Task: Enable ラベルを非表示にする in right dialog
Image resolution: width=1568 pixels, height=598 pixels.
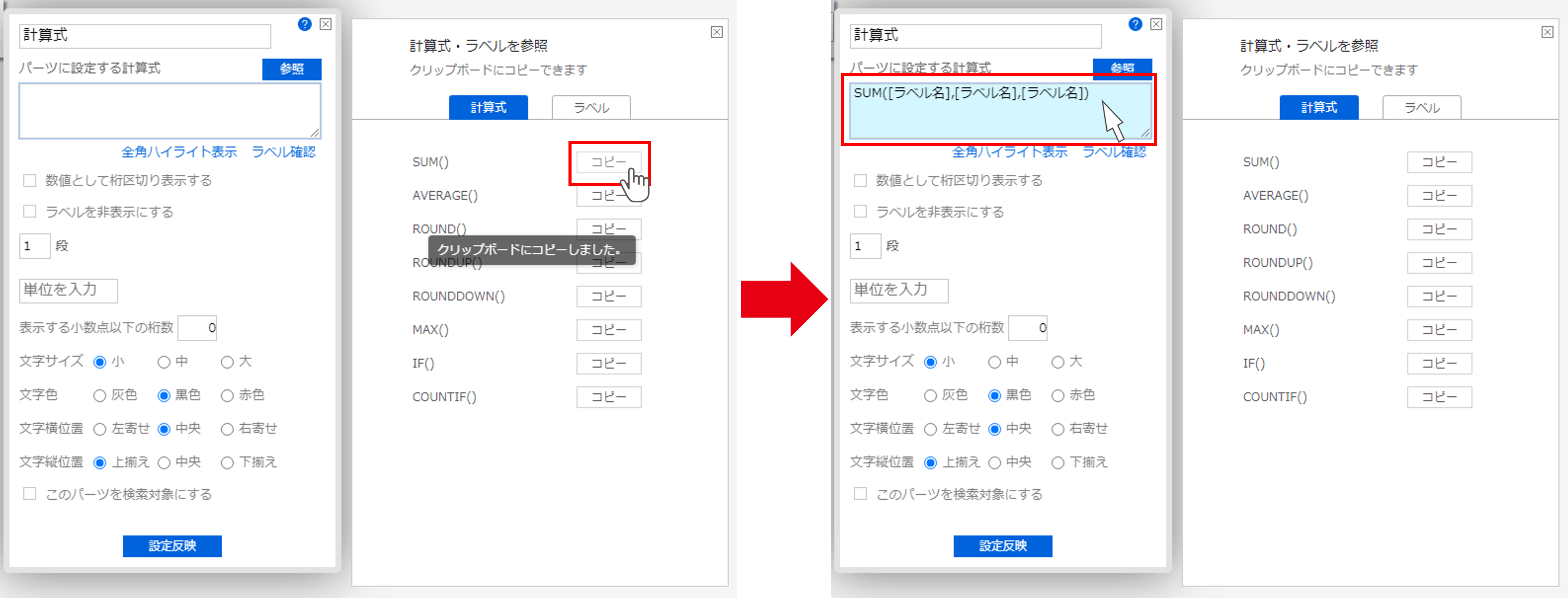Action: tap(860, 212)
